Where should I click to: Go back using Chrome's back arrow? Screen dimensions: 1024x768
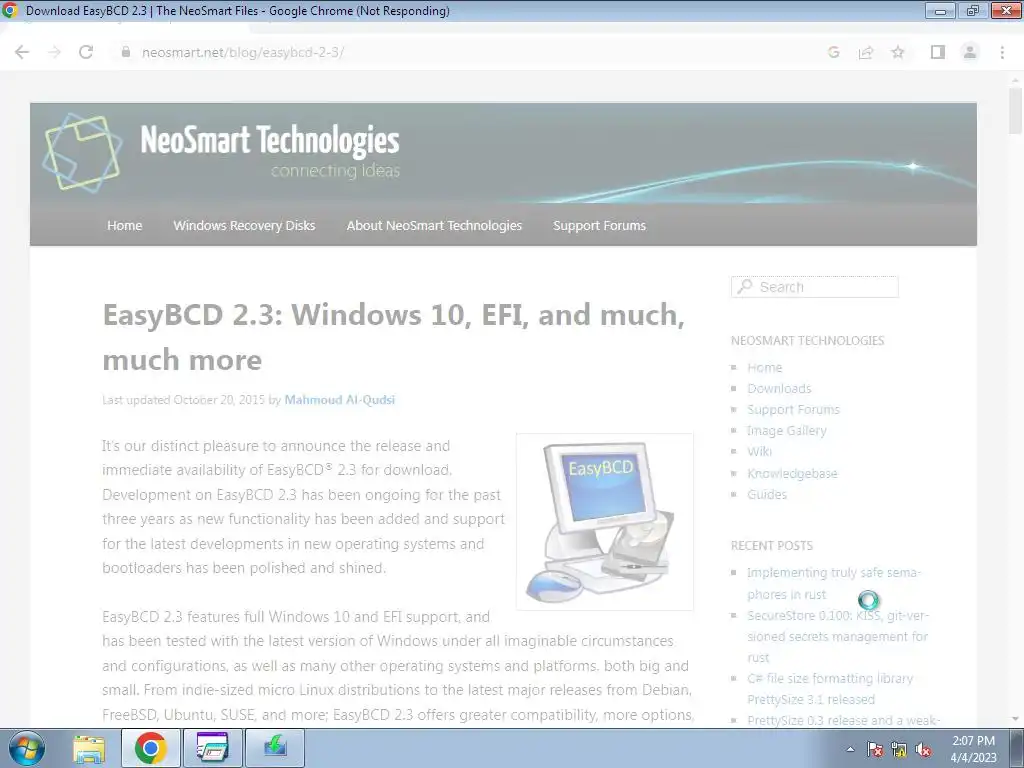click(x=22, y=52)
